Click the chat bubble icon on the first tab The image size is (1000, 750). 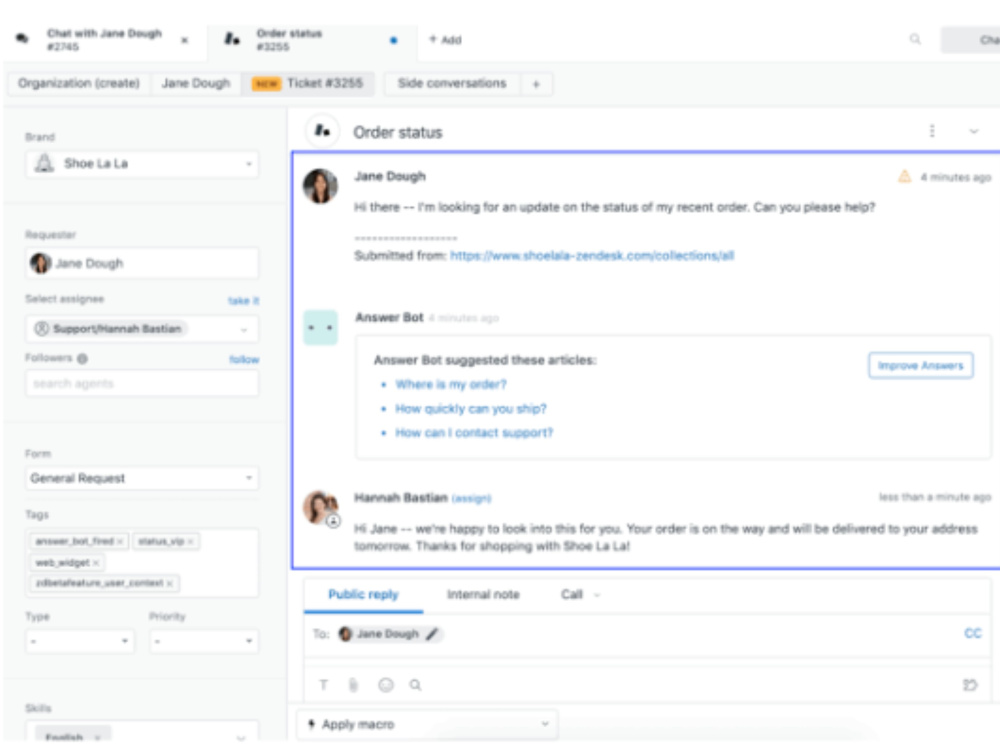tap(22, 38)
